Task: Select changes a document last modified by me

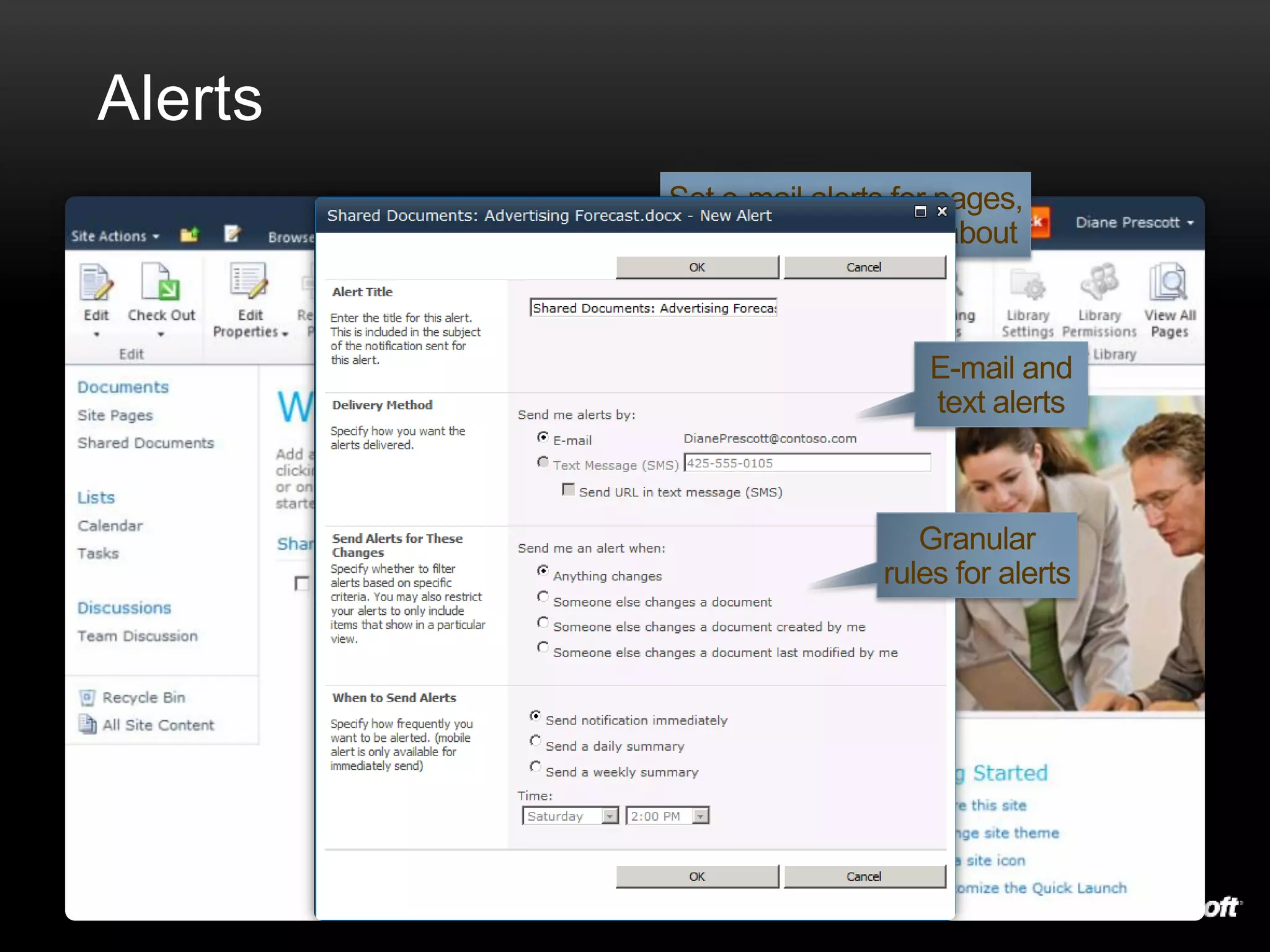Action: click(x=543, y=647)
